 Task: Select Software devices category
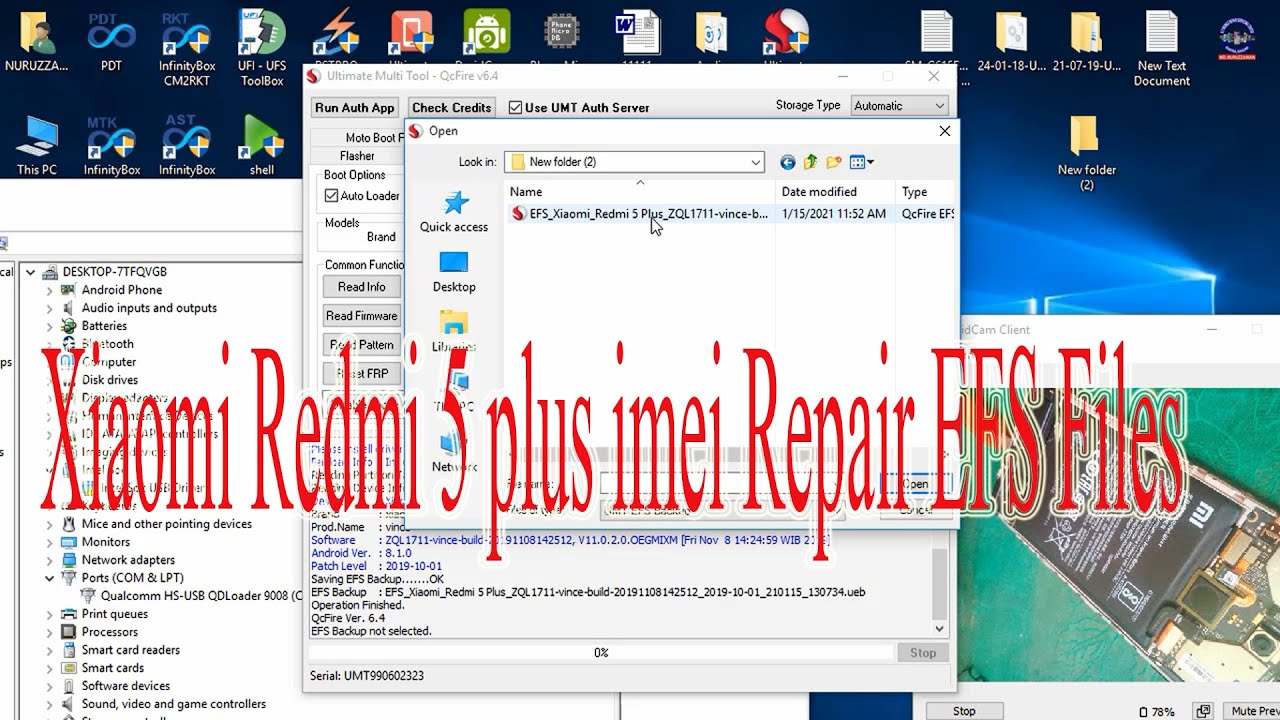(x=126, y=686)
